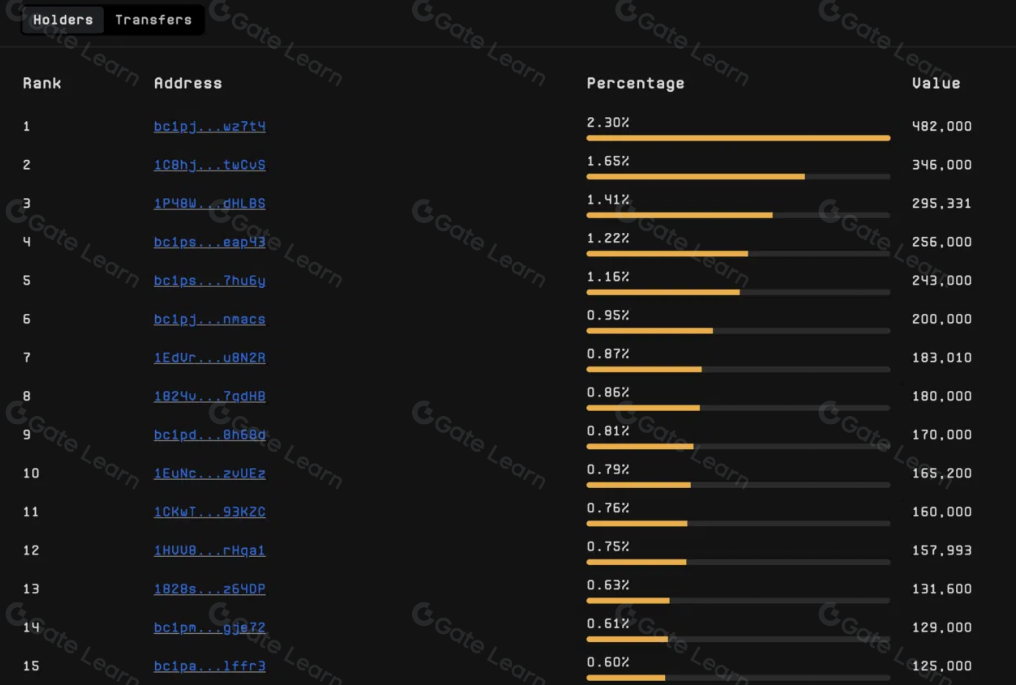Open rank 1 address bc1pj...wz7t4
The image size is (1016, 685).
coord(210,127)
